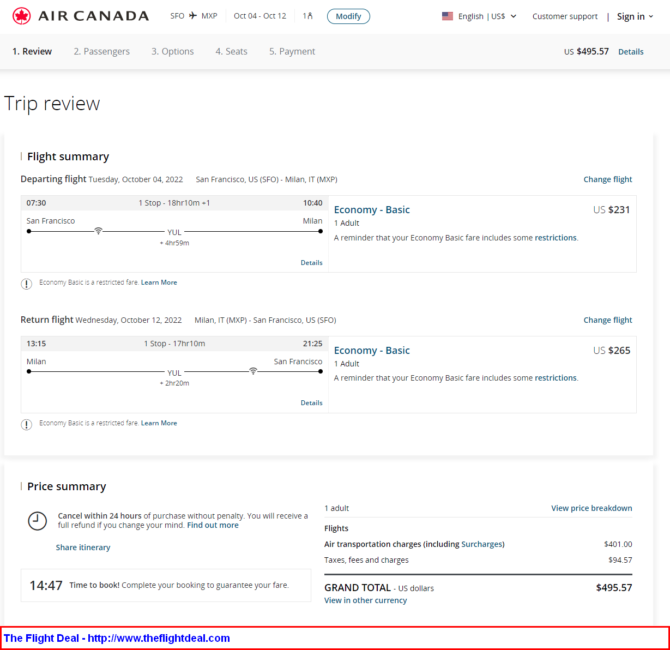Select the 2. Passengers step
The height and width of the screenshot is (650, 670).
pyautogui.click(x=101, y=51)
